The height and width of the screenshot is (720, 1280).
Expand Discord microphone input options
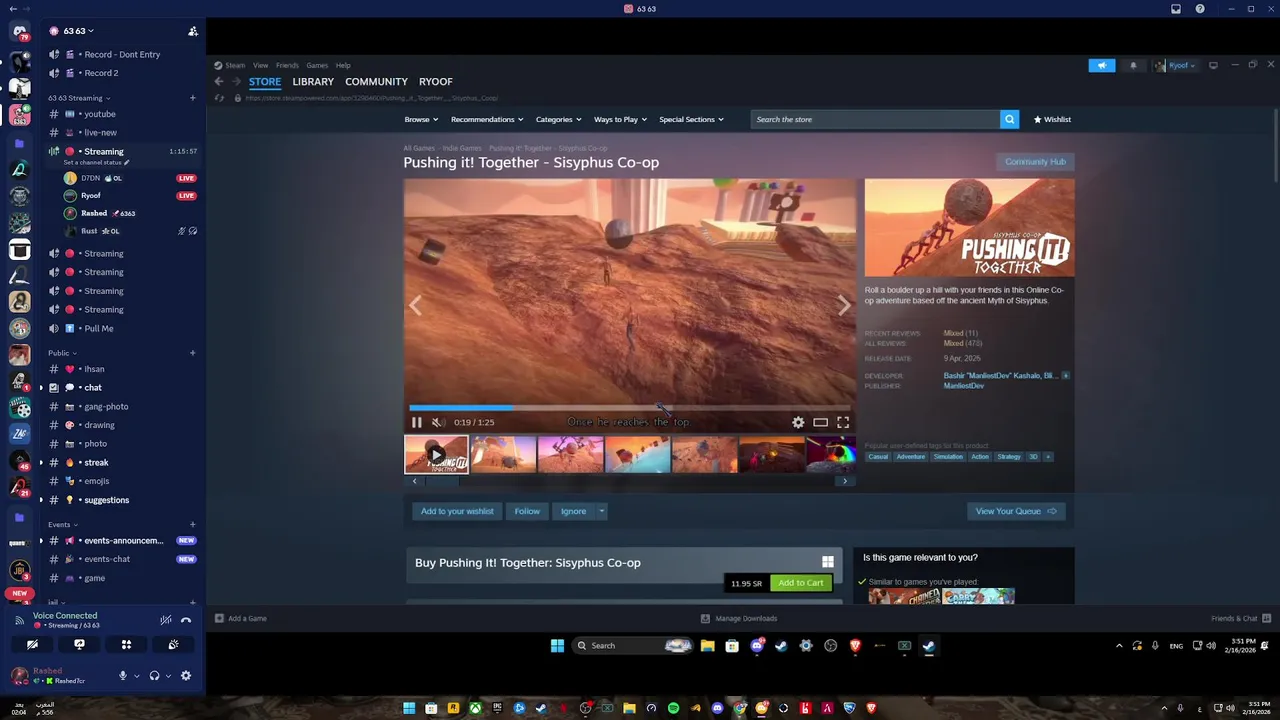pyautogui.click(x=135, y=676)
